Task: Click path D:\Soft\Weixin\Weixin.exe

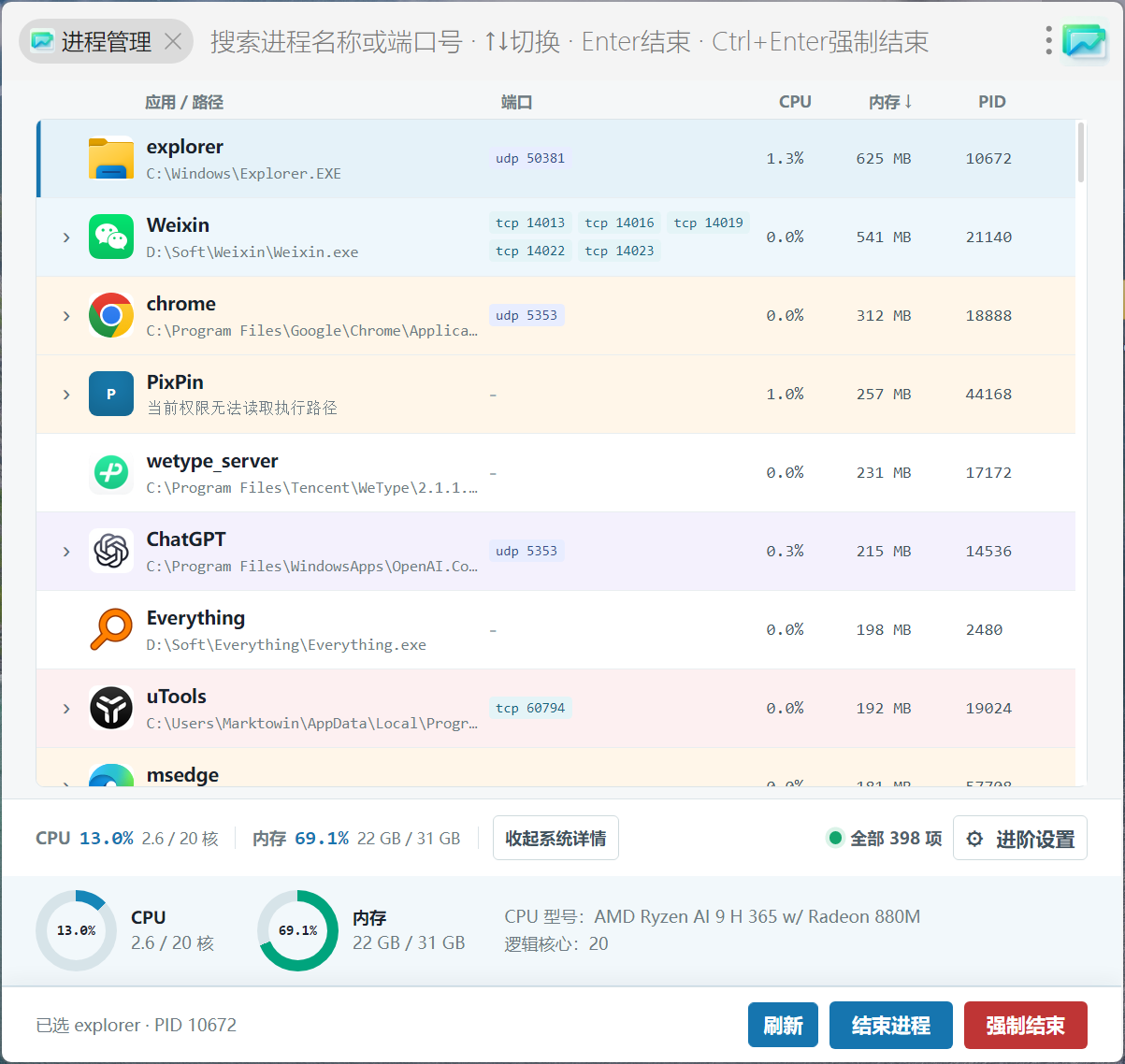Action: tap(252, 252)
